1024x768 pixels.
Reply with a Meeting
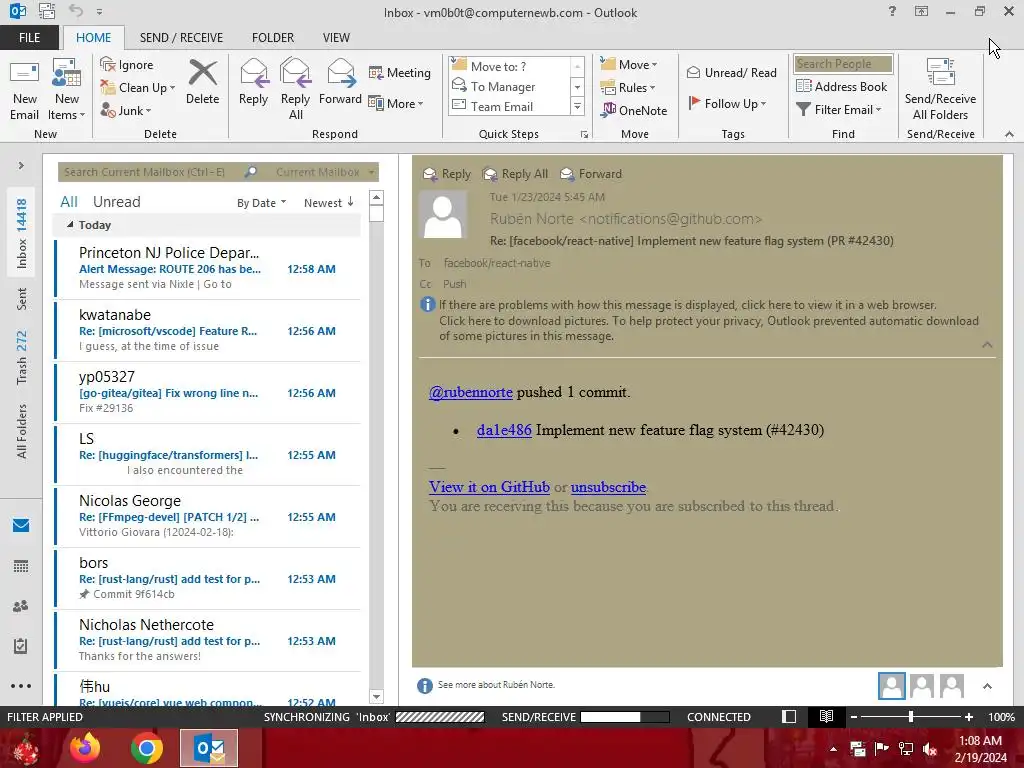[x=400, y=72]
